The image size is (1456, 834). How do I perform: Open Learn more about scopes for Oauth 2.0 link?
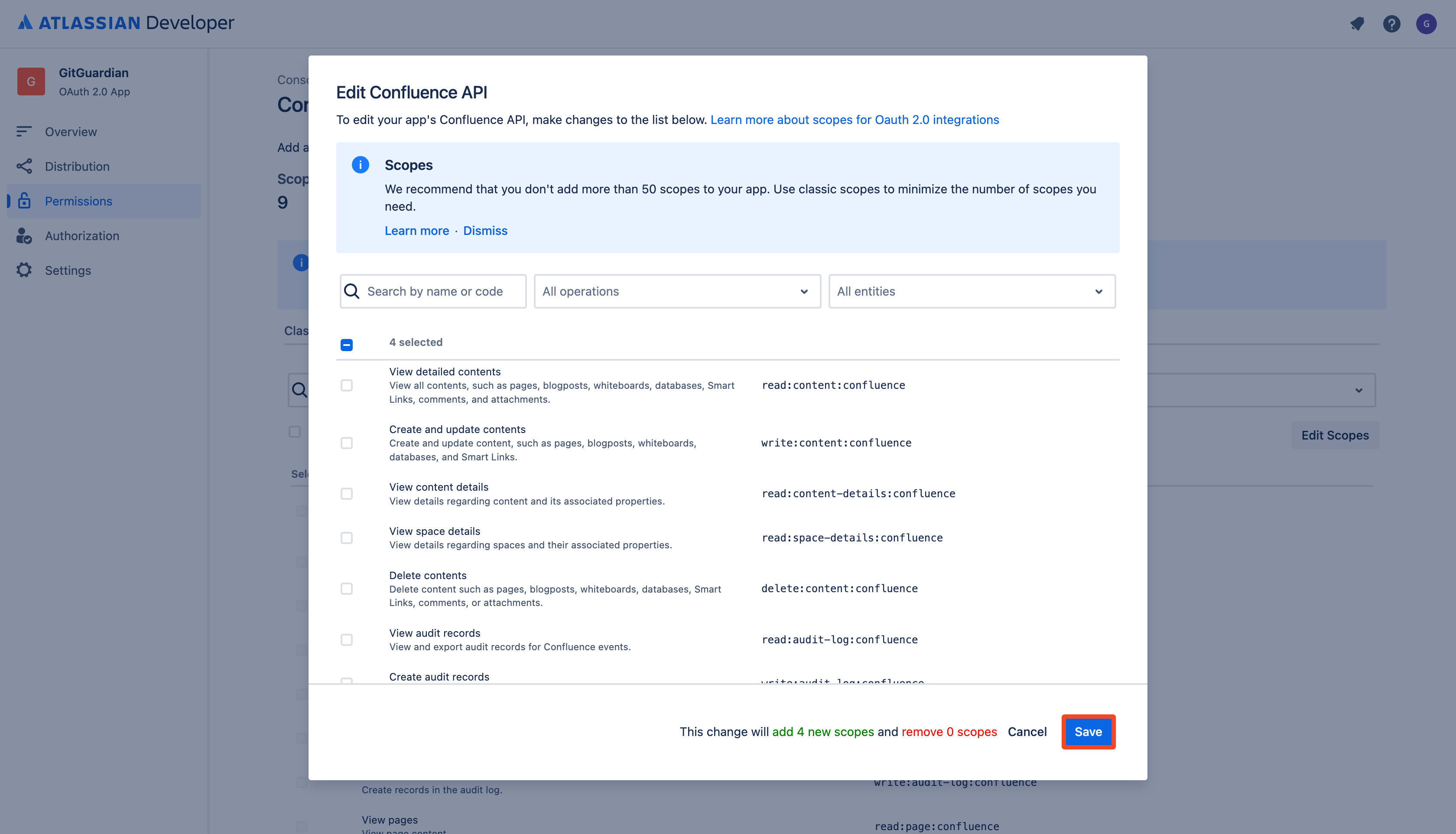[854, 120]
